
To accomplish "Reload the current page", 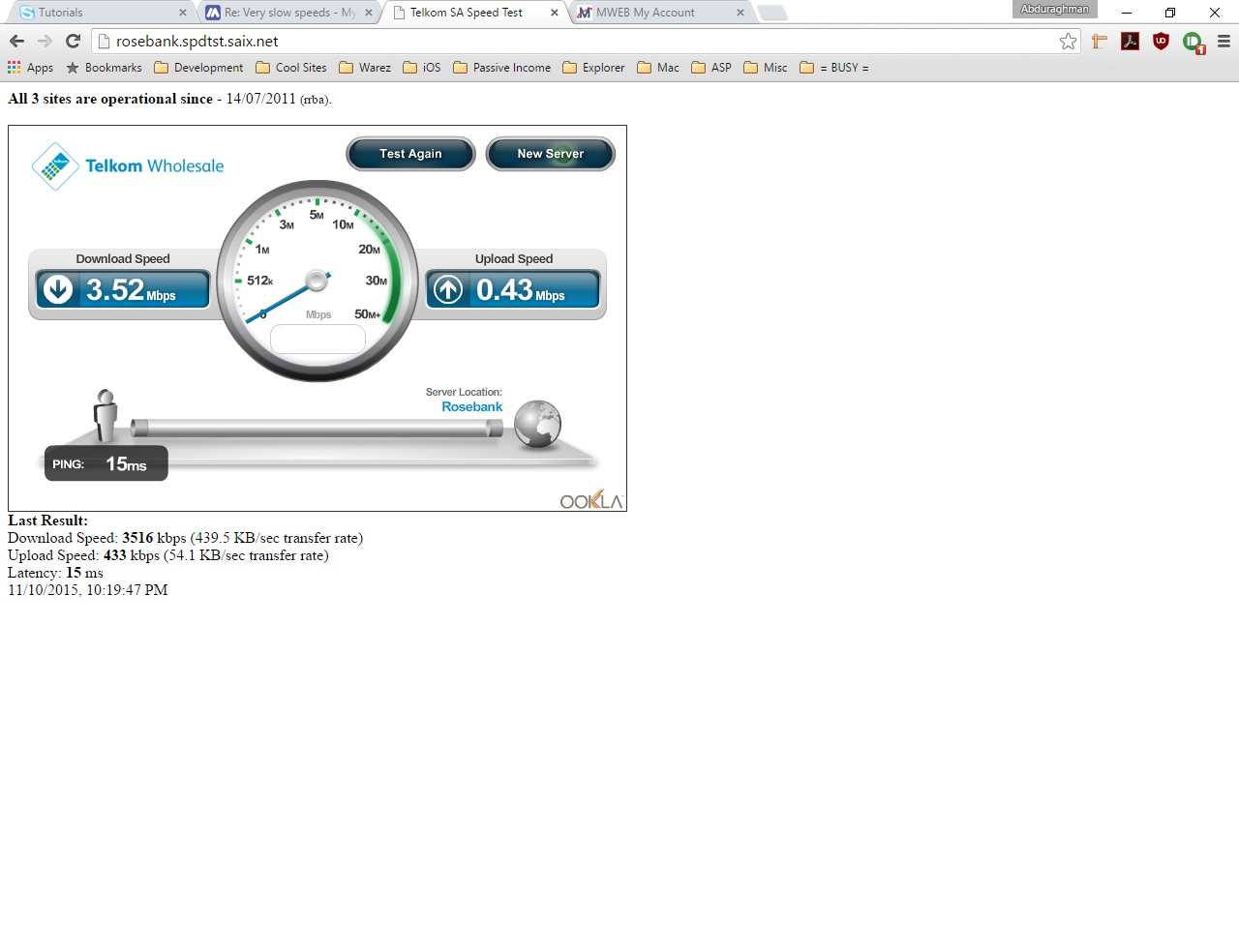I will coord(73,41).
